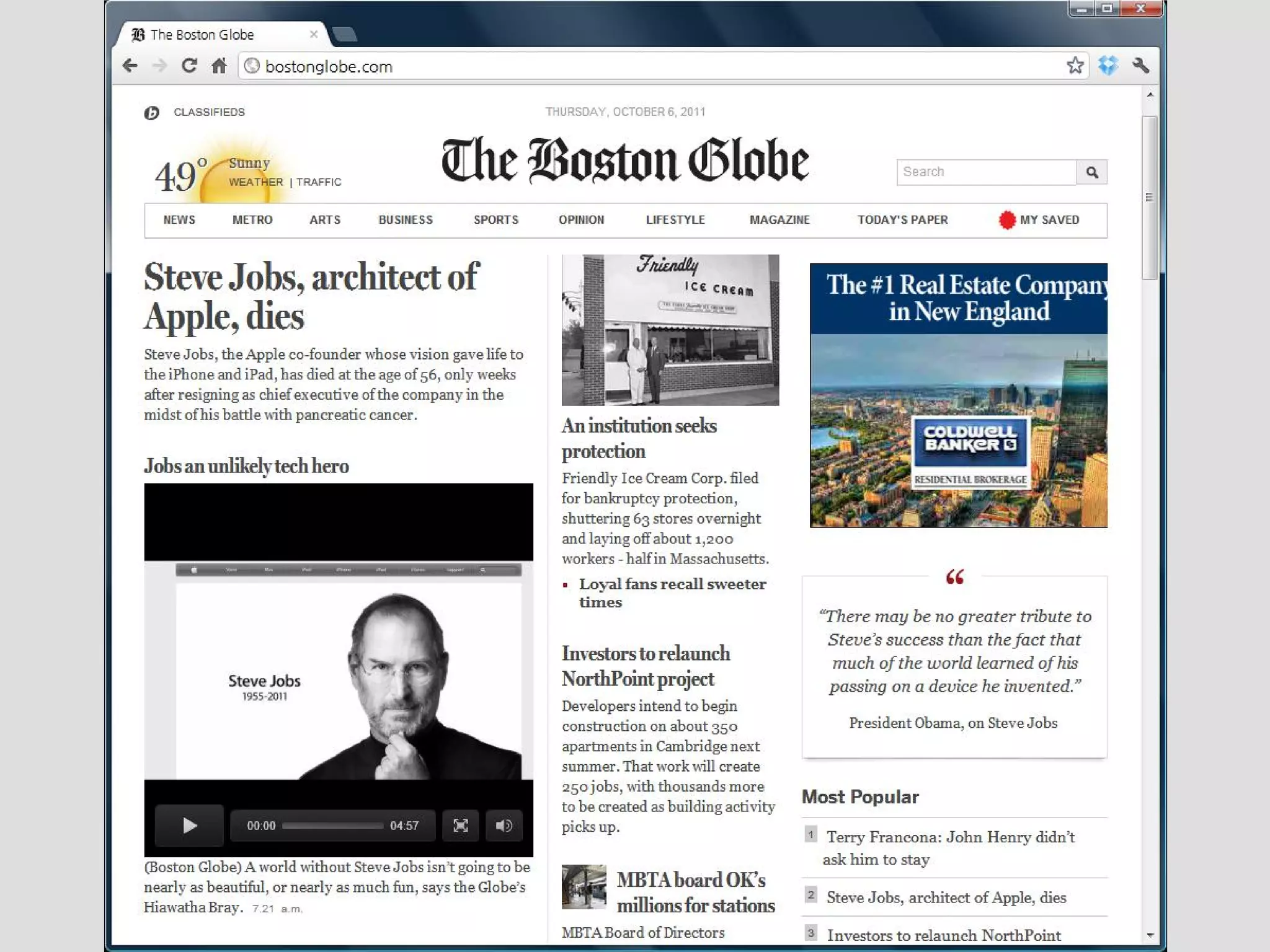Select the BUSINESS menu item
Screen dimensions: 1270x952
406,220
